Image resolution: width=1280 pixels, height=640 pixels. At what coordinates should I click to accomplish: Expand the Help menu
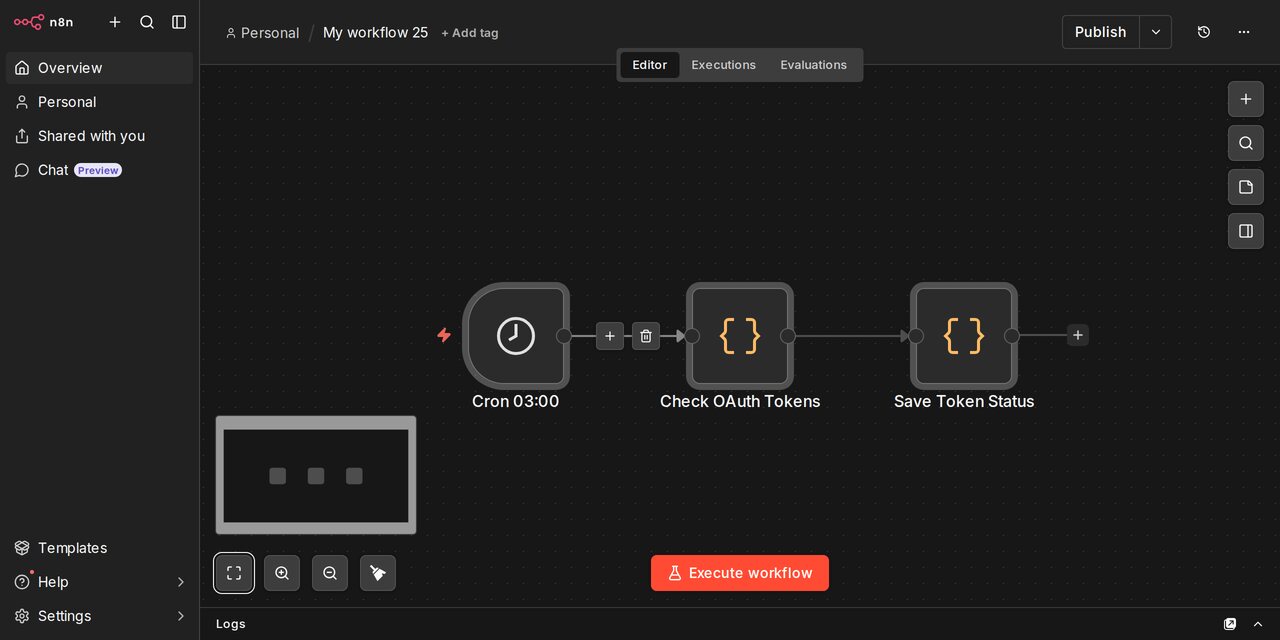(99, 582)
